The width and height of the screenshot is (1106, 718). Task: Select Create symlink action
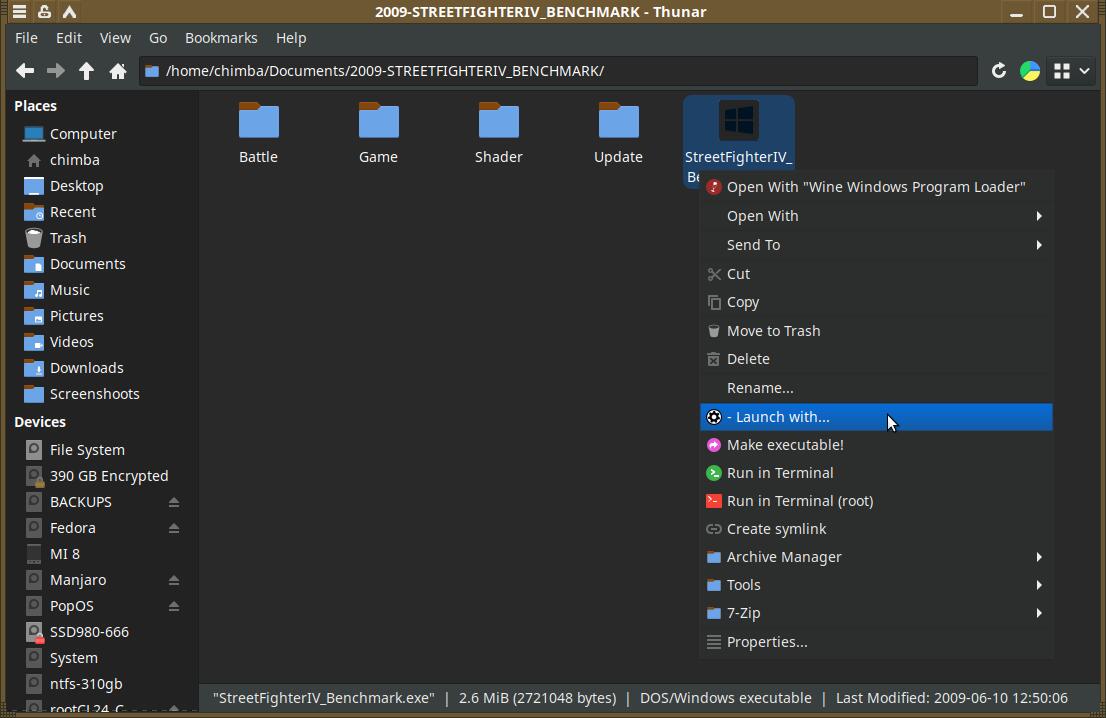coord(876,529)
